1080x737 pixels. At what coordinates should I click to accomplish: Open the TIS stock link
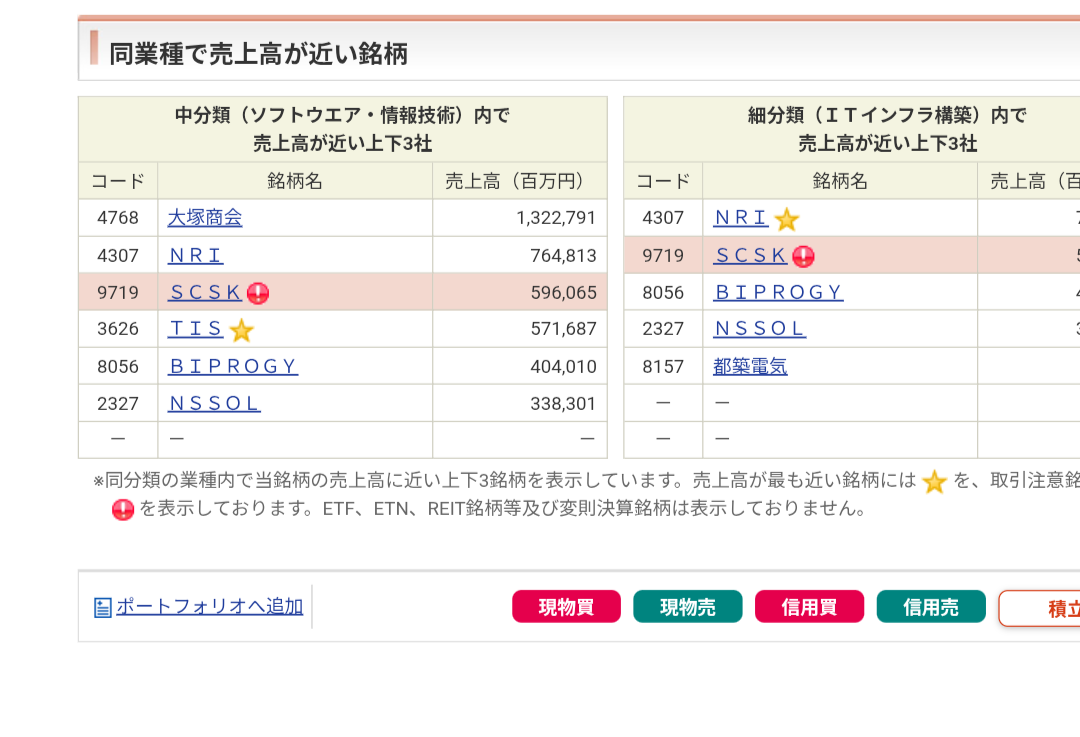pos(195,329)
